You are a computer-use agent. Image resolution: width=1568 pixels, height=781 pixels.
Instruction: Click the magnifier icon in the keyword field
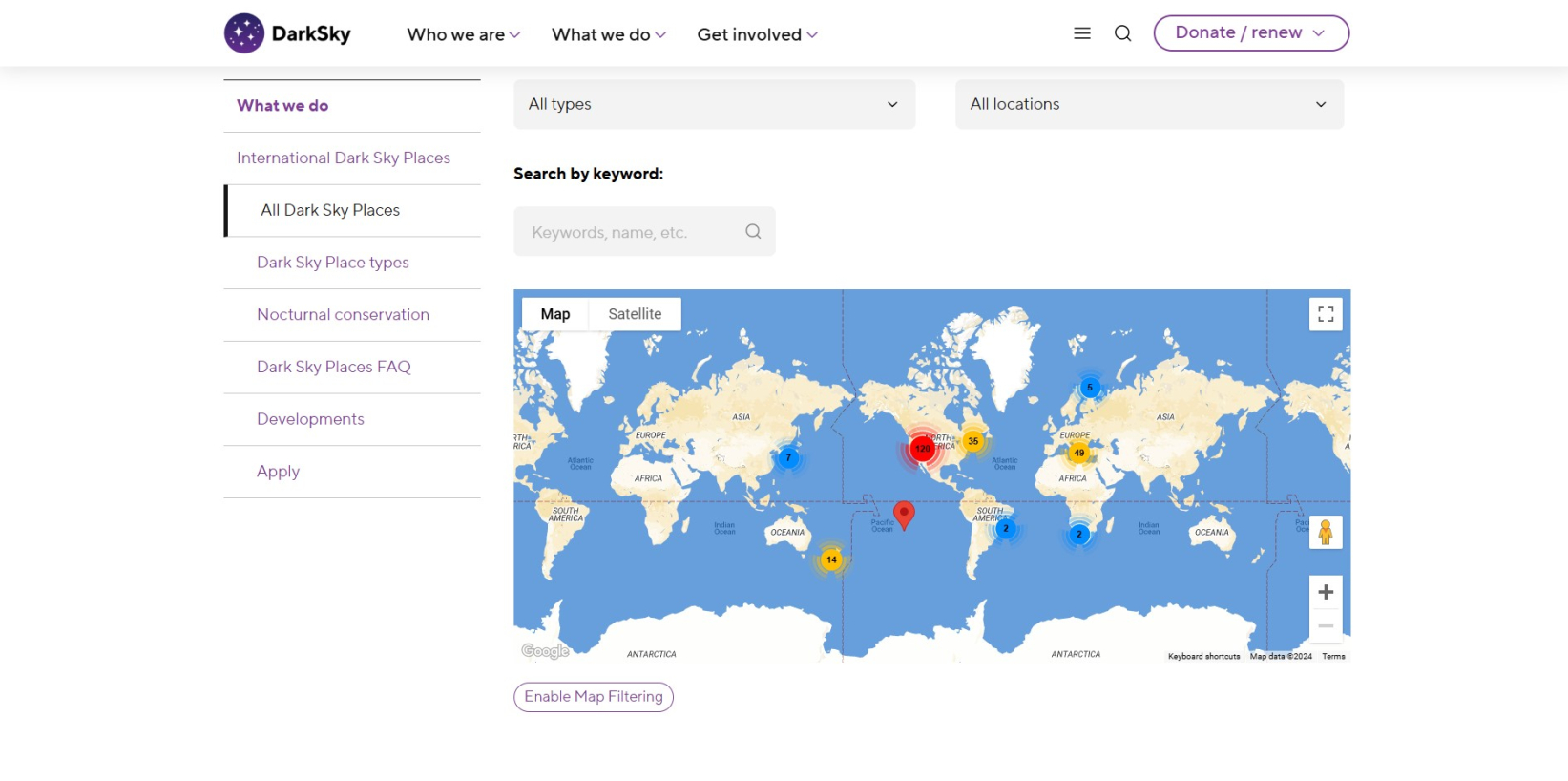coord(753,232)
